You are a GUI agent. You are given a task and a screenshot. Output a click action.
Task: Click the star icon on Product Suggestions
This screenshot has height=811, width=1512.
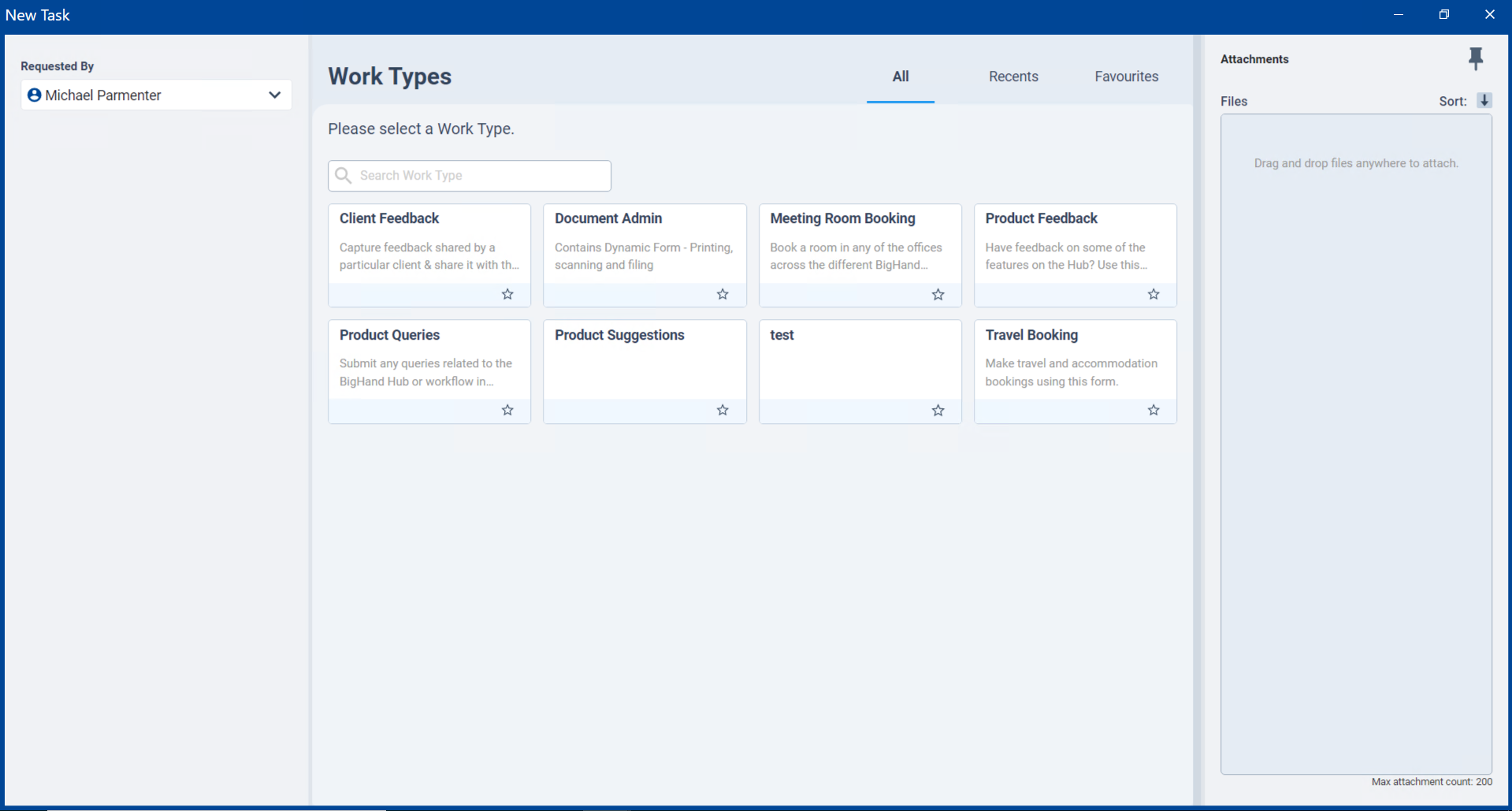click(722, 410)
